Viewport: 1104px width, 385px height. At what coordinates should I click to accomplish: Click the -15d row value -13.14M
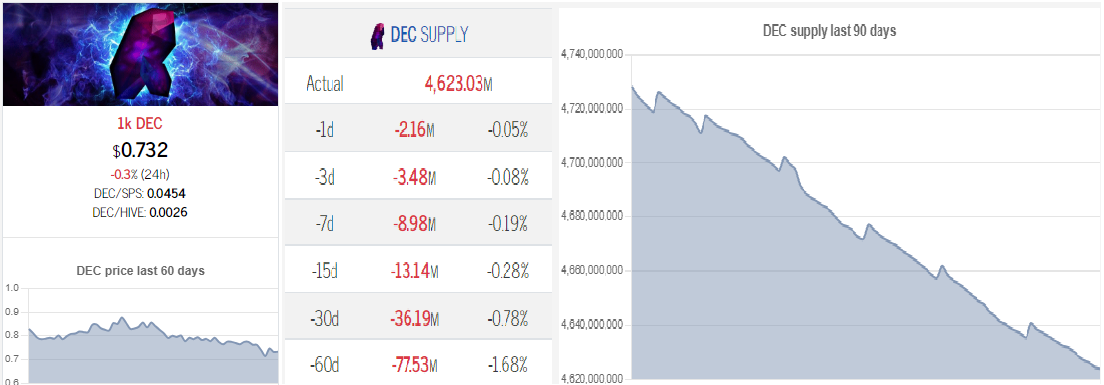click(414, 270)
